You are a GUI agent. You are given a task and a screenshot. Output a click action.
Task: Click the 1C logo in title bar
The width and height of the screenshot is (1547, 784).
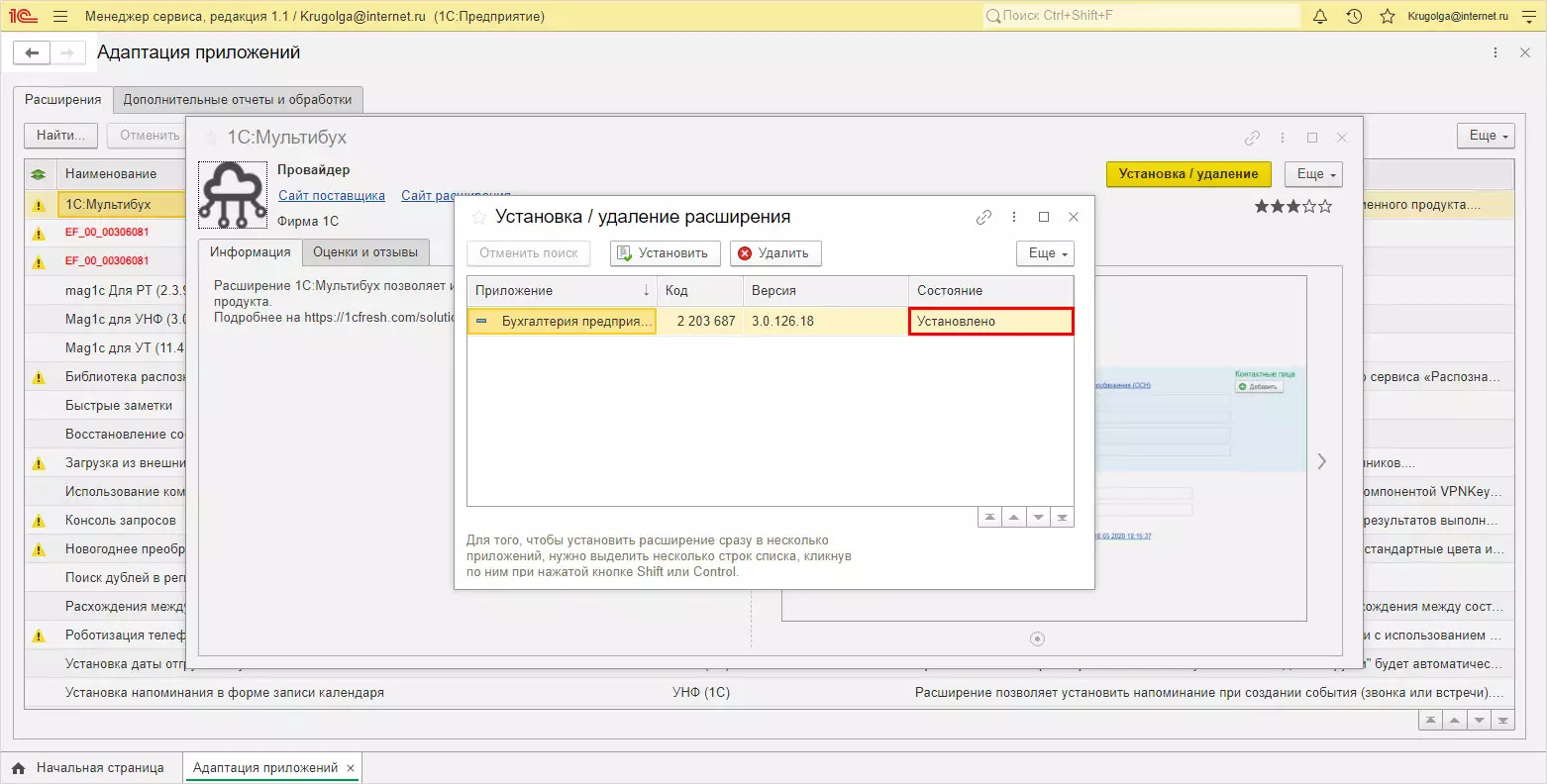(x=23, y=16)
